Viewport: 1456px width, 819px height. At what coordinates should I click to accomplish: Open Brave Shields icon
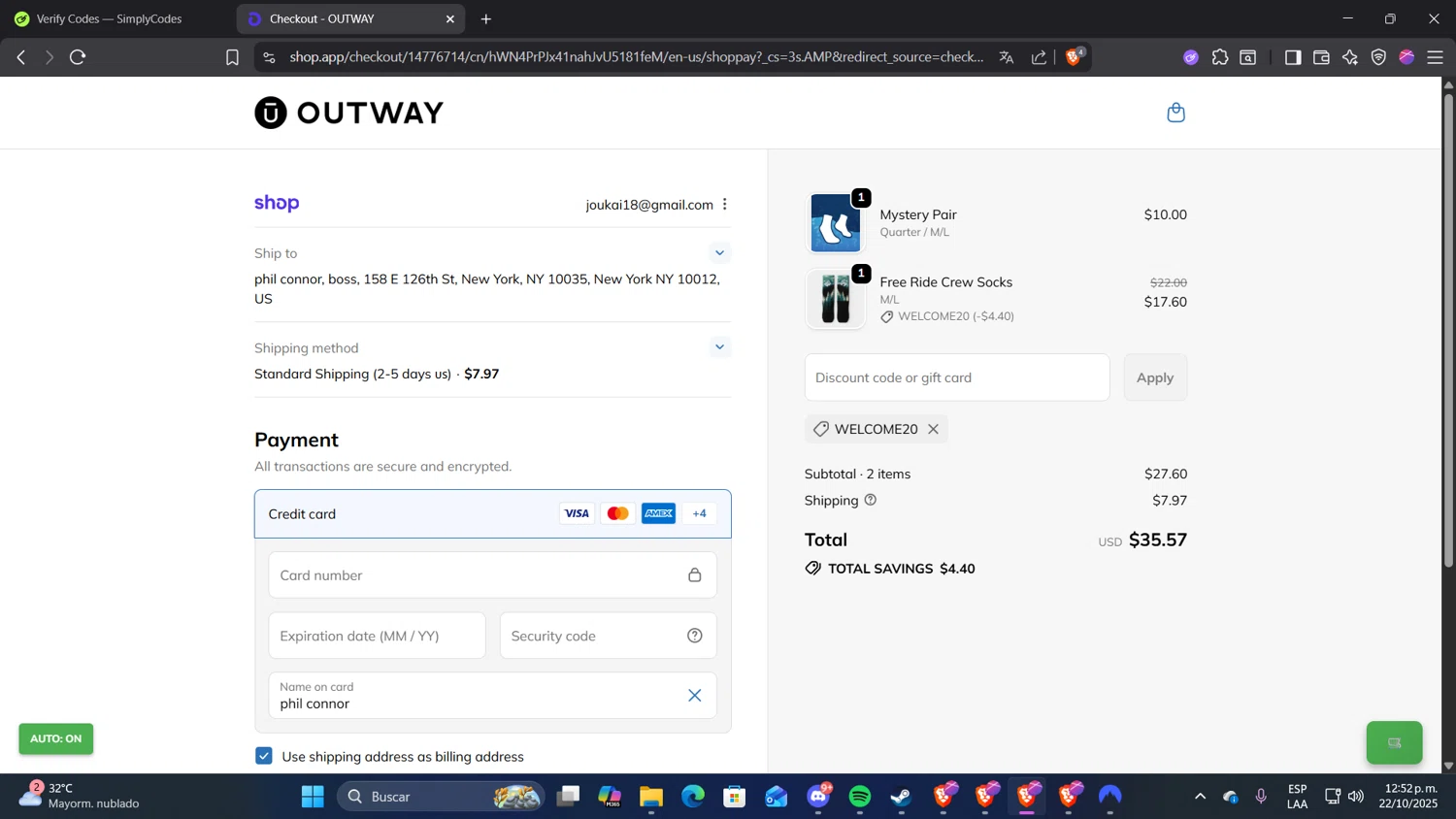(1074, 56)
